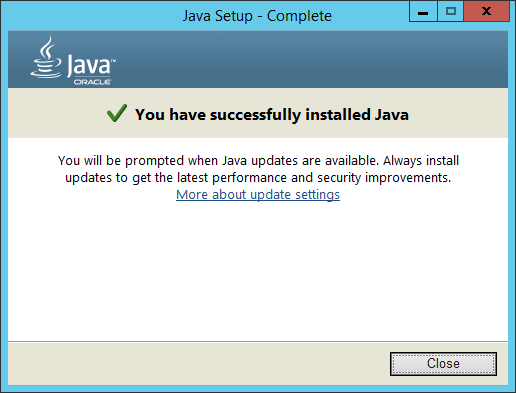Click the title bar left of the title
Viewport: 516px width, 393px height.
92,16
